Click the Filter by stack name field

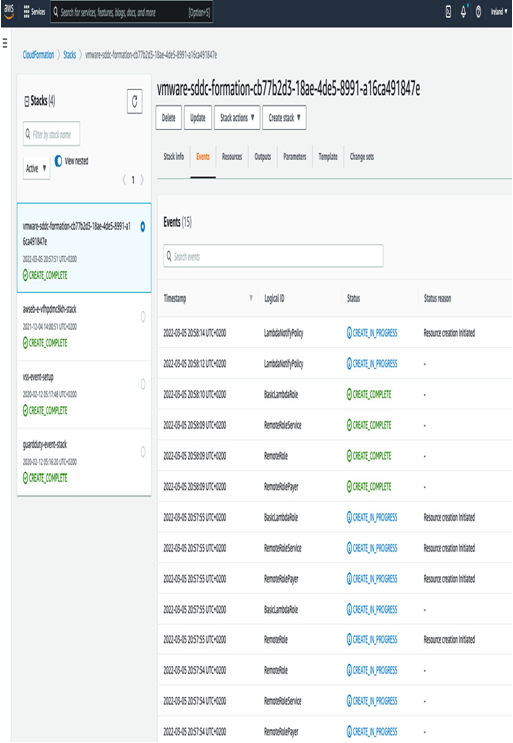51,134
